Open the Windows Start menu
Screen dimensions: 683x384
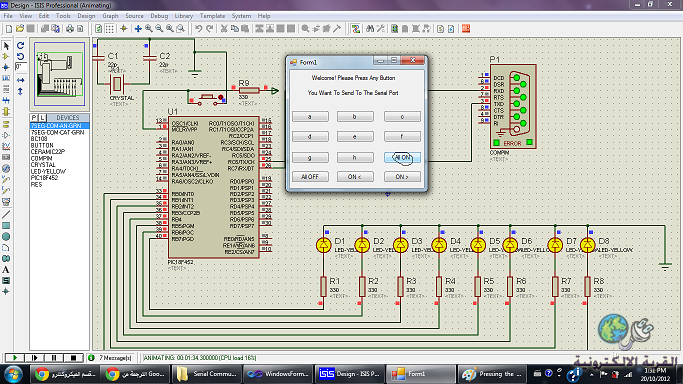click(x=13, y=374)
